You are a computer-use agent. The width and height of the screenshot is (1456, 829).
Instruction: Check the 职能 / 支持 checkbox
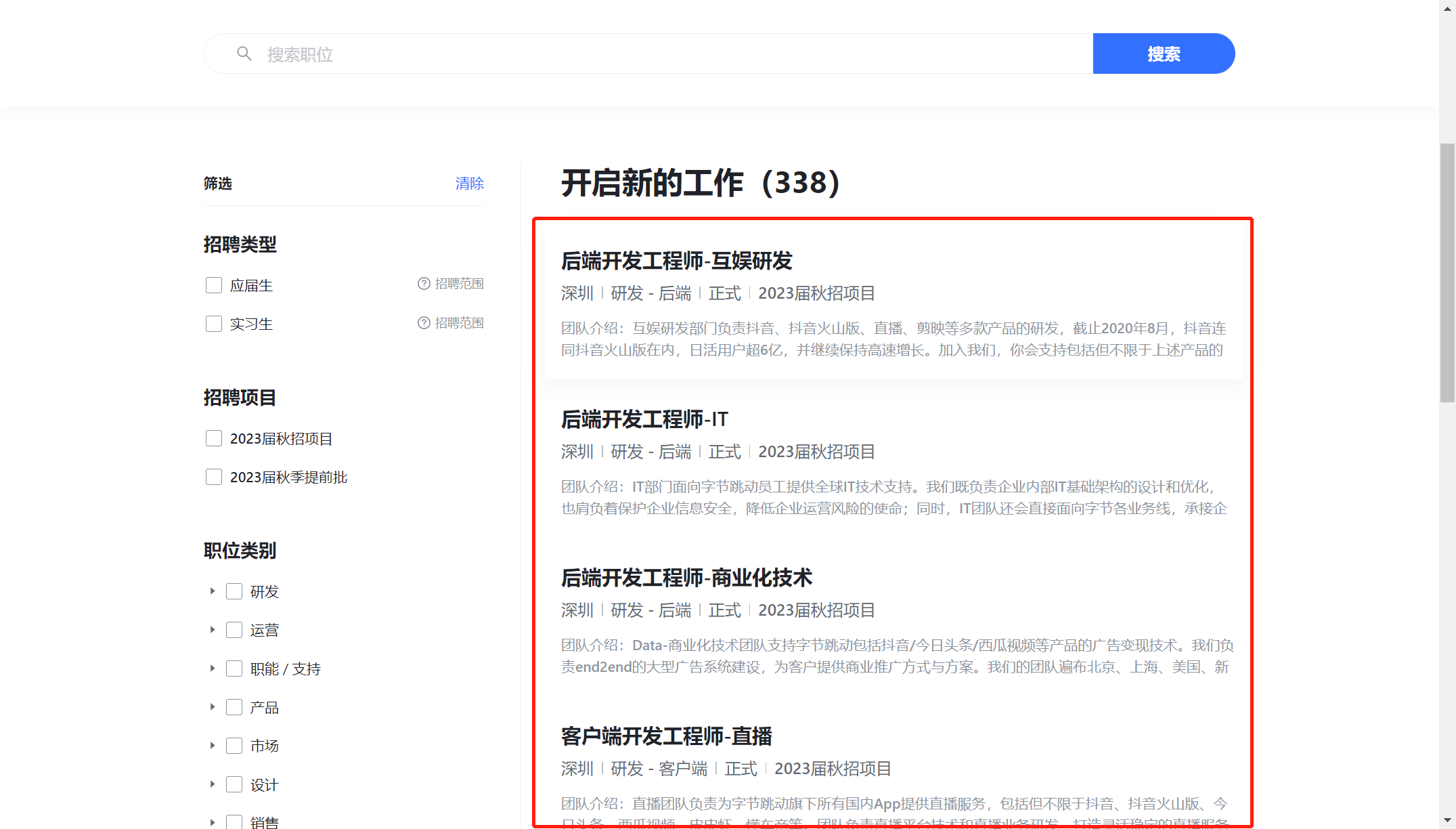(234, 668)
